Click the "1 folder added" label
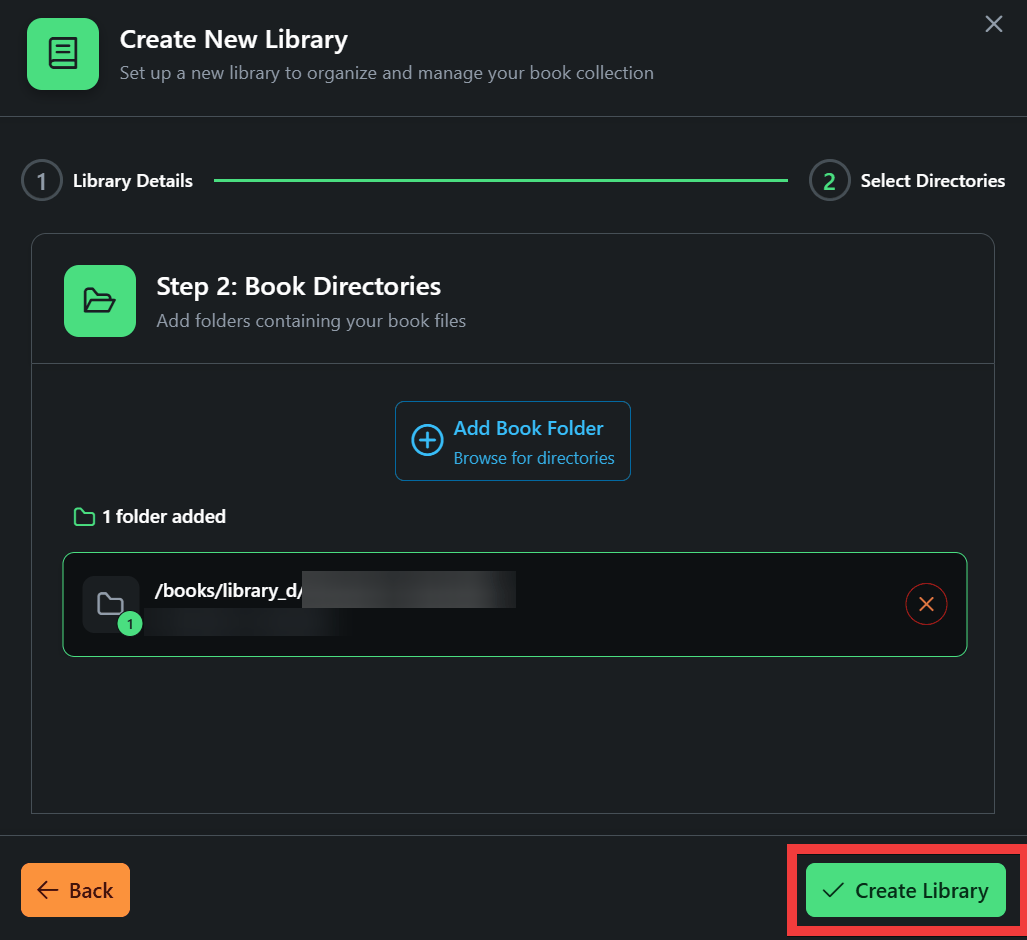Image resolution: width=1027 pixels, height=940 pixels. (164, 517)
